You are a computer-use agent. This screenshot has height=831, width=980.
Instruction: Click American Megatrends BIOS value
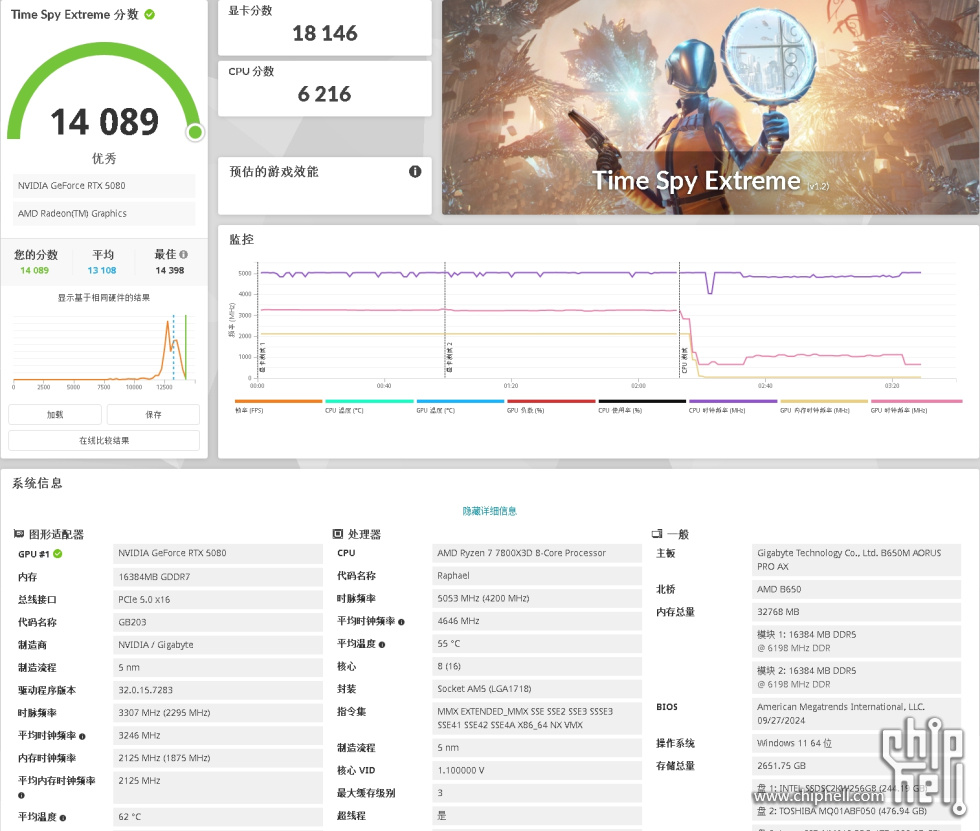coord(856,714)
